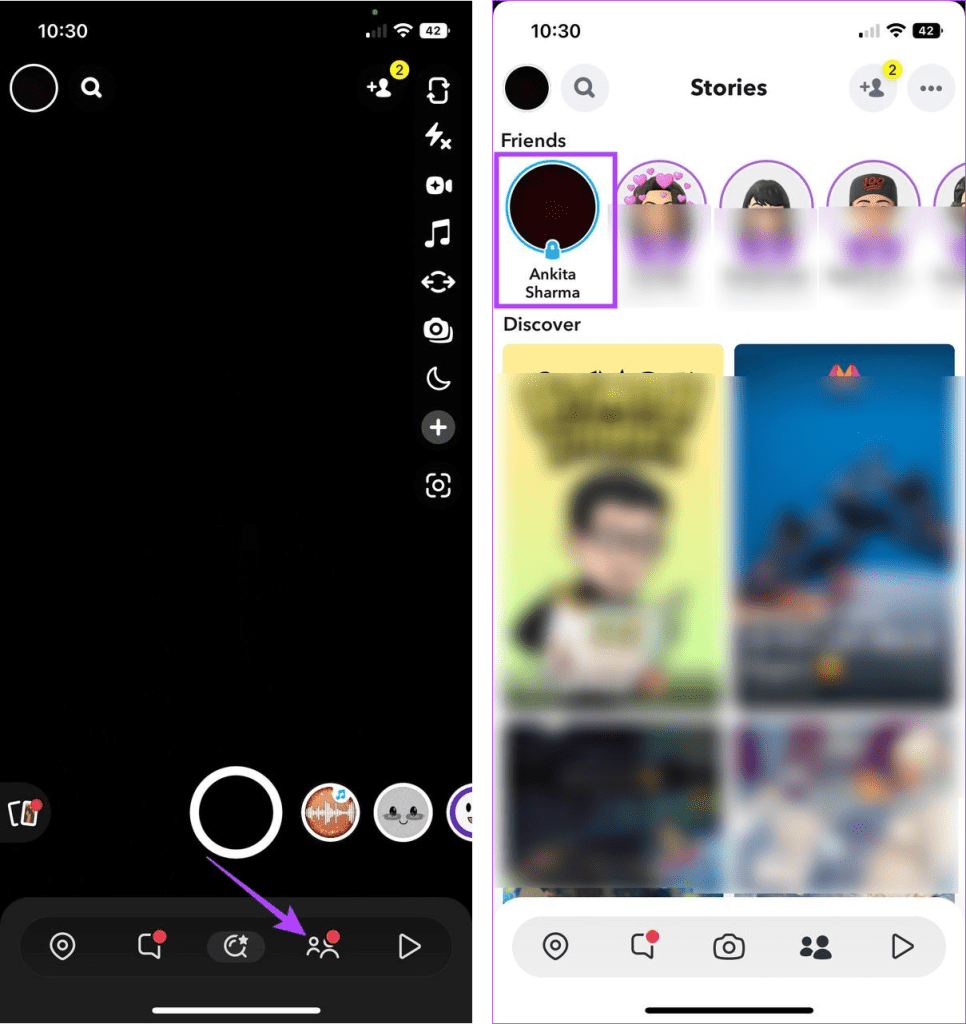Tap the plus icon to add more tools
The width and height of the screenshot is (966, 1024).
pos(438,428)
